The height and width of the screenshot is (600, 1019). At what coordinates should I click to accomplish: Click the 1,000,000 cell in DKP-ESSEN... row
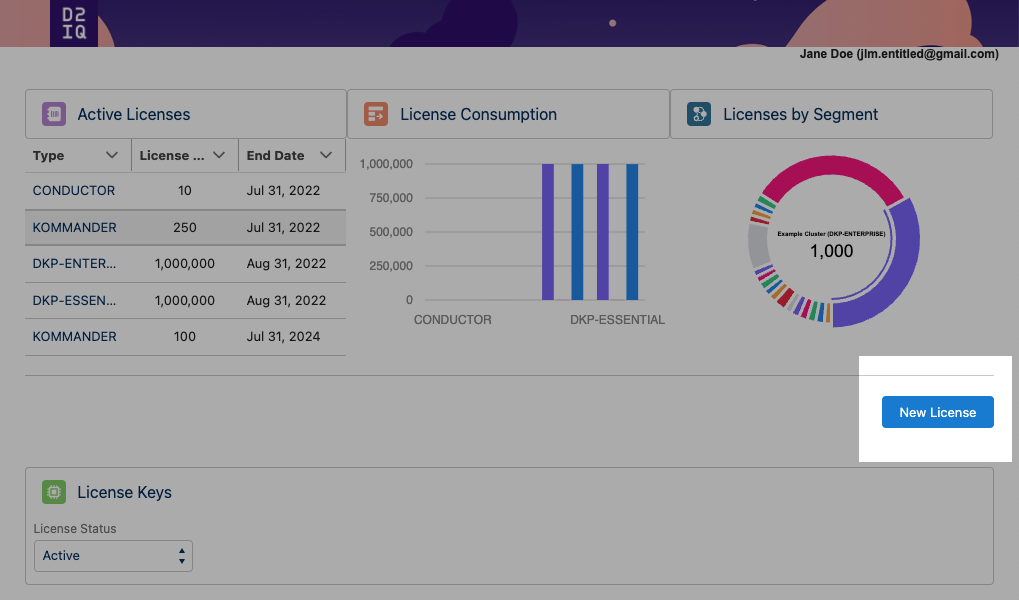pyautogui.click(x=185, y=300)
